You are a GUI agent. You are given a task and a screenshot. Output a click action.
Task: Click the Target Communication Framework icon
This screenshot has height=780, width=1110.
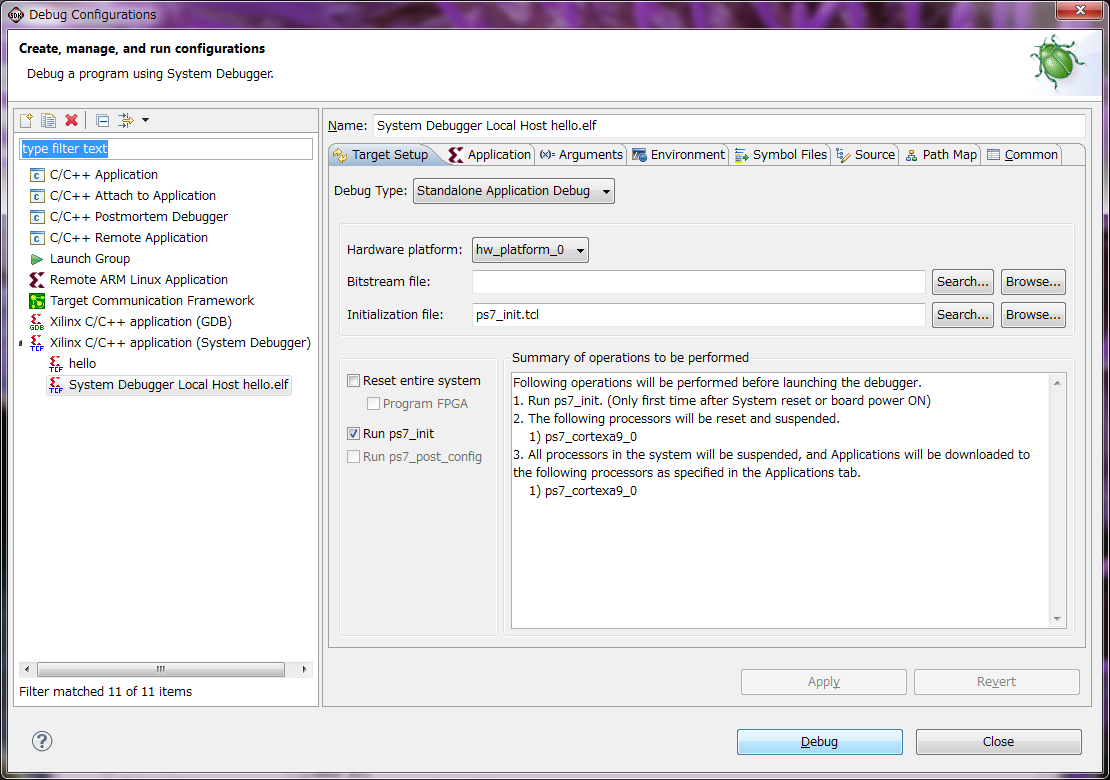tap(37, 301)
